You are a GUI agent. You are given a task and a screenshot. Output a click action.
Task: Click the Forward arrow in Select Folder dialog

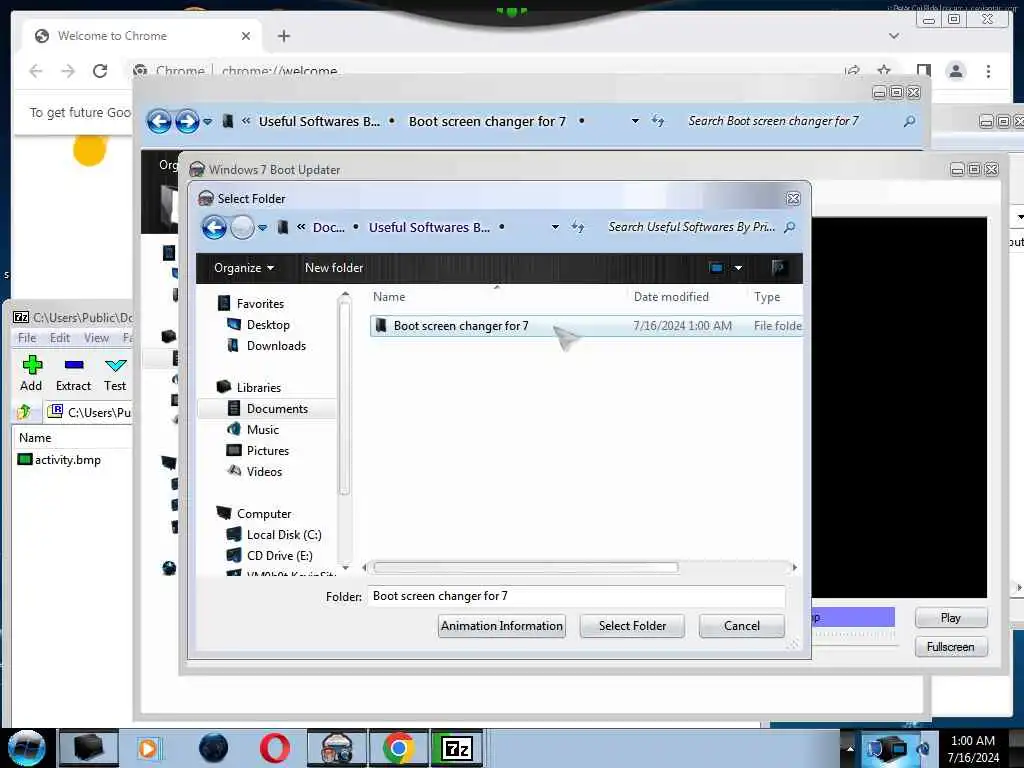tap(242, 227)
